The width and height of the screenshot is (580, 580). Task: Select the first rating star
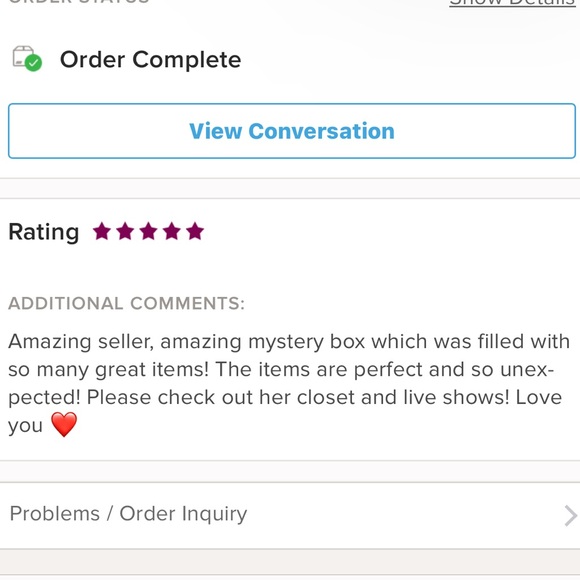tap(102, 232)
